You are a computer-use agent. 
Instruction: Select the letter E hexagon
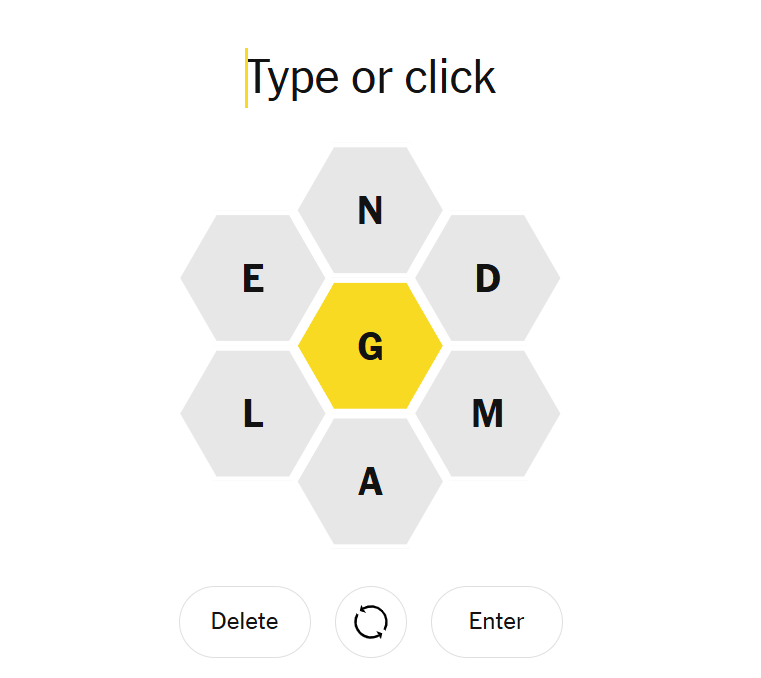coord(253,278)
